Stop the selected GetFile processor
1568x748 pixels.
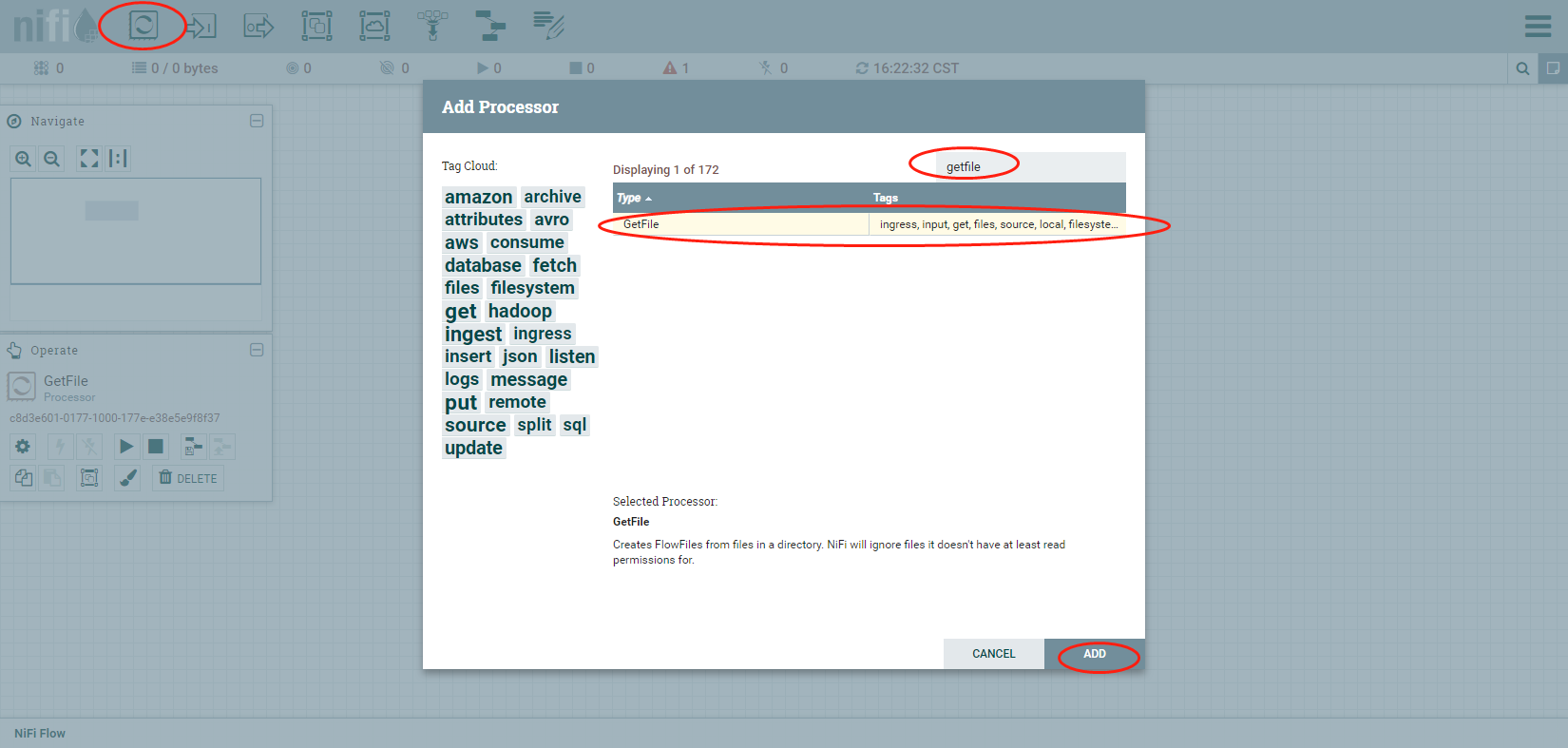click(x=156, y=447)
